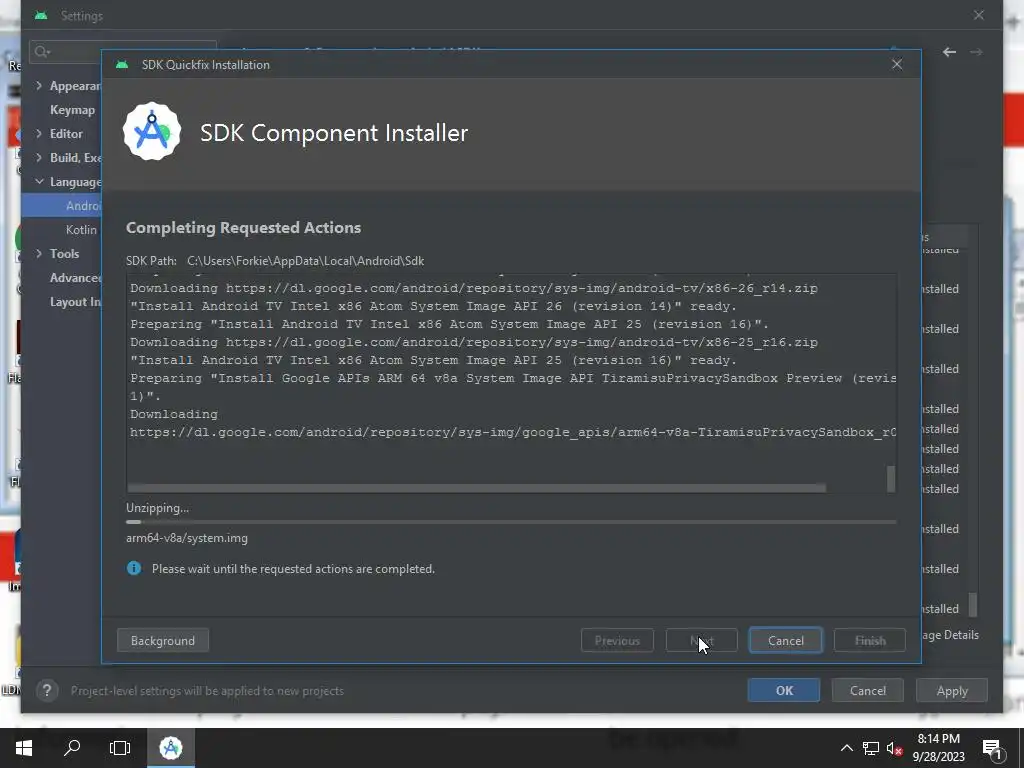Open the notification center icon
Viewport: 1024px width, 768px height.
[x=992, y=749]
